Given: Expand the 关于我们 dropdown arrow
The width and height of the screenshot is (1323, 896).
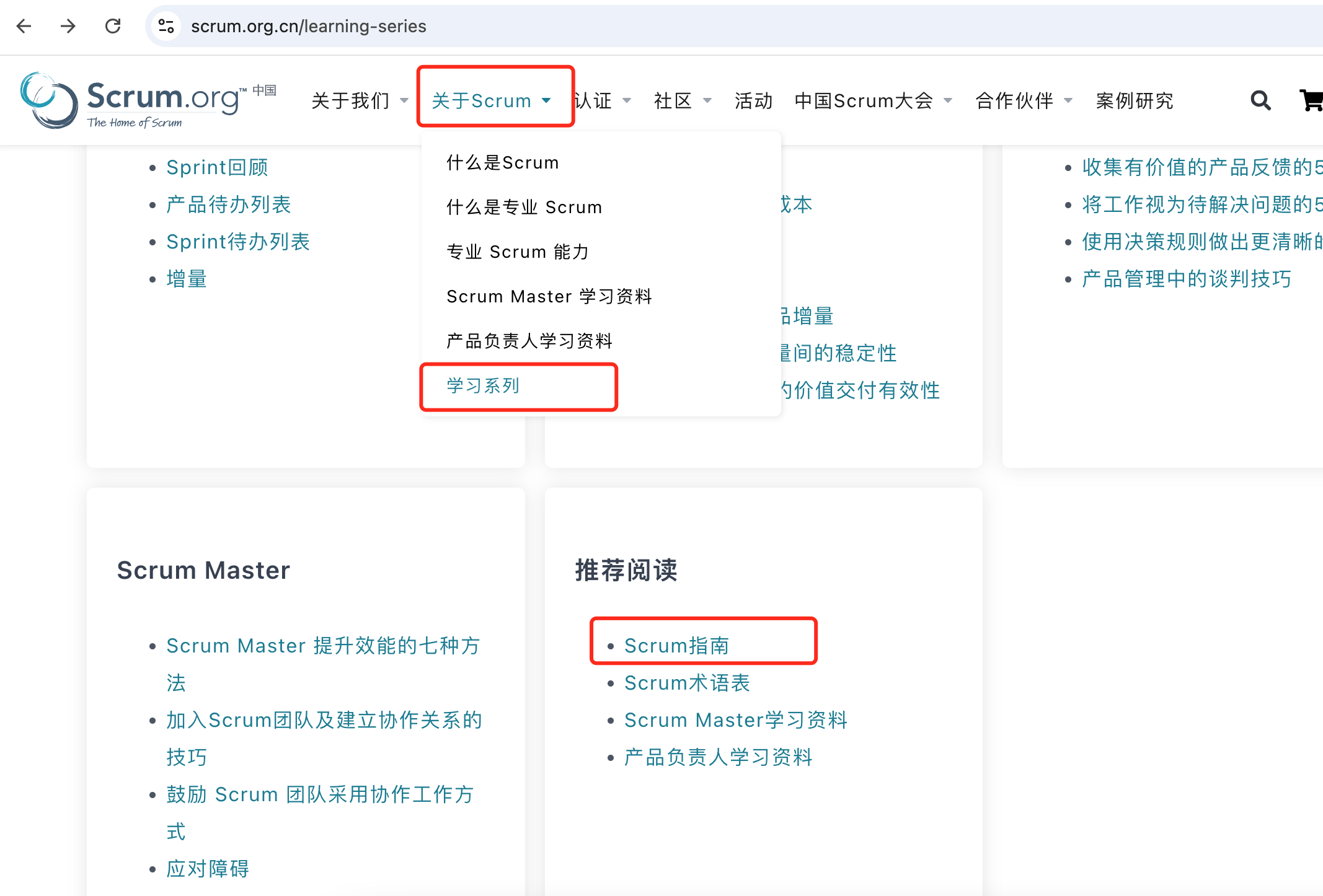Looking at the screenshot, I should pyautogui.click(x=404, y=100).
